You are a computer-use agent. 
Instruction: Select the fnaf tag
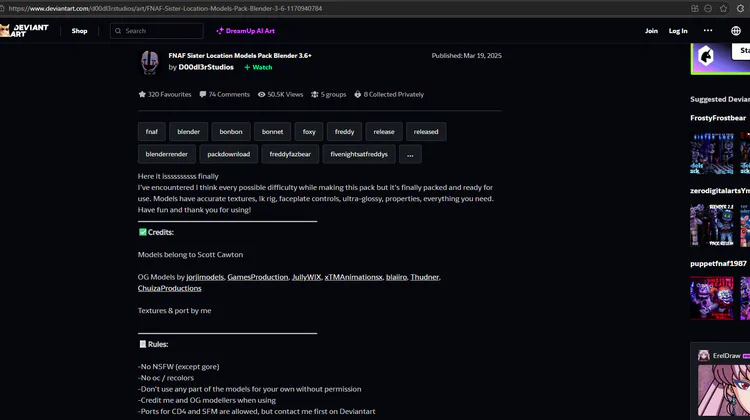click(152, 132)
